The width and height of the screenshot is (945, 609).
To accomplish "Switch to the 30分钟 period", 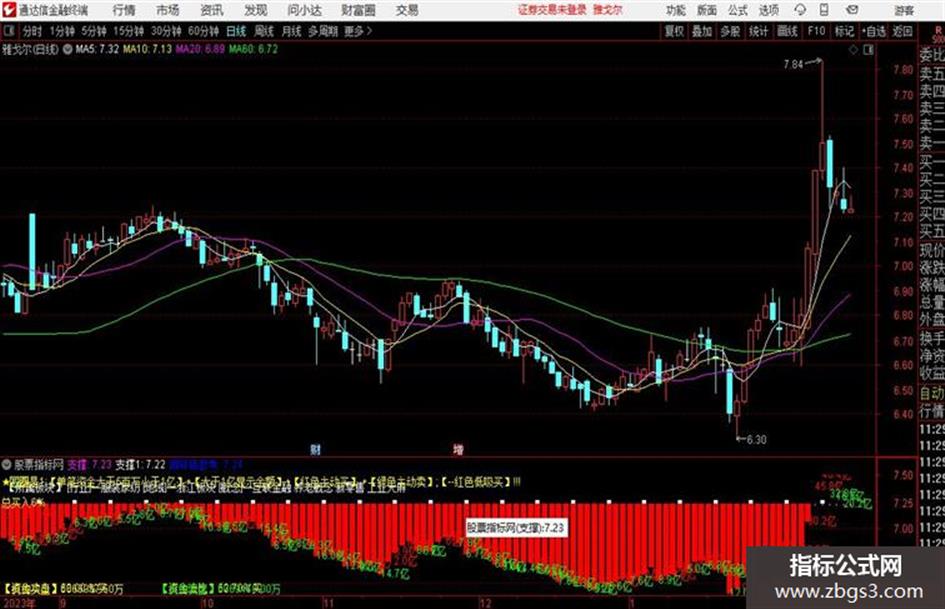I will click(166, 31).
